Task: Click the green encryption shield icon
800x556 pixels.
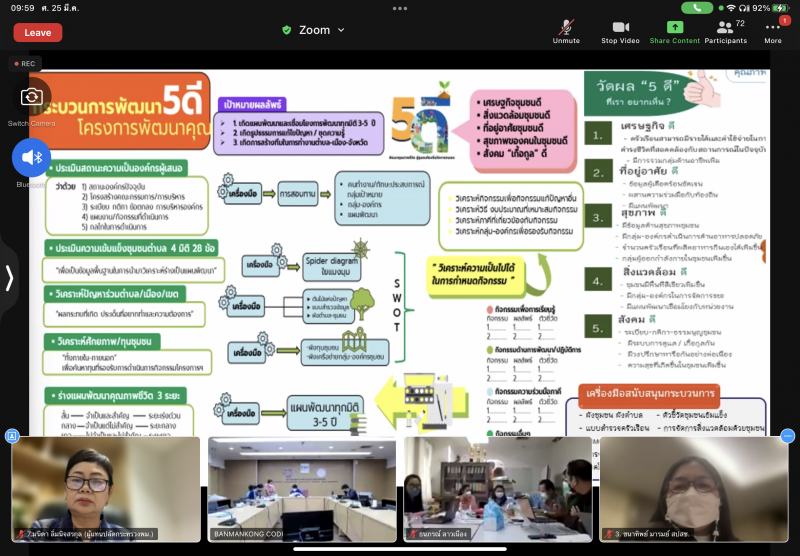Action: pyautogui.click(x=287, y=30)
